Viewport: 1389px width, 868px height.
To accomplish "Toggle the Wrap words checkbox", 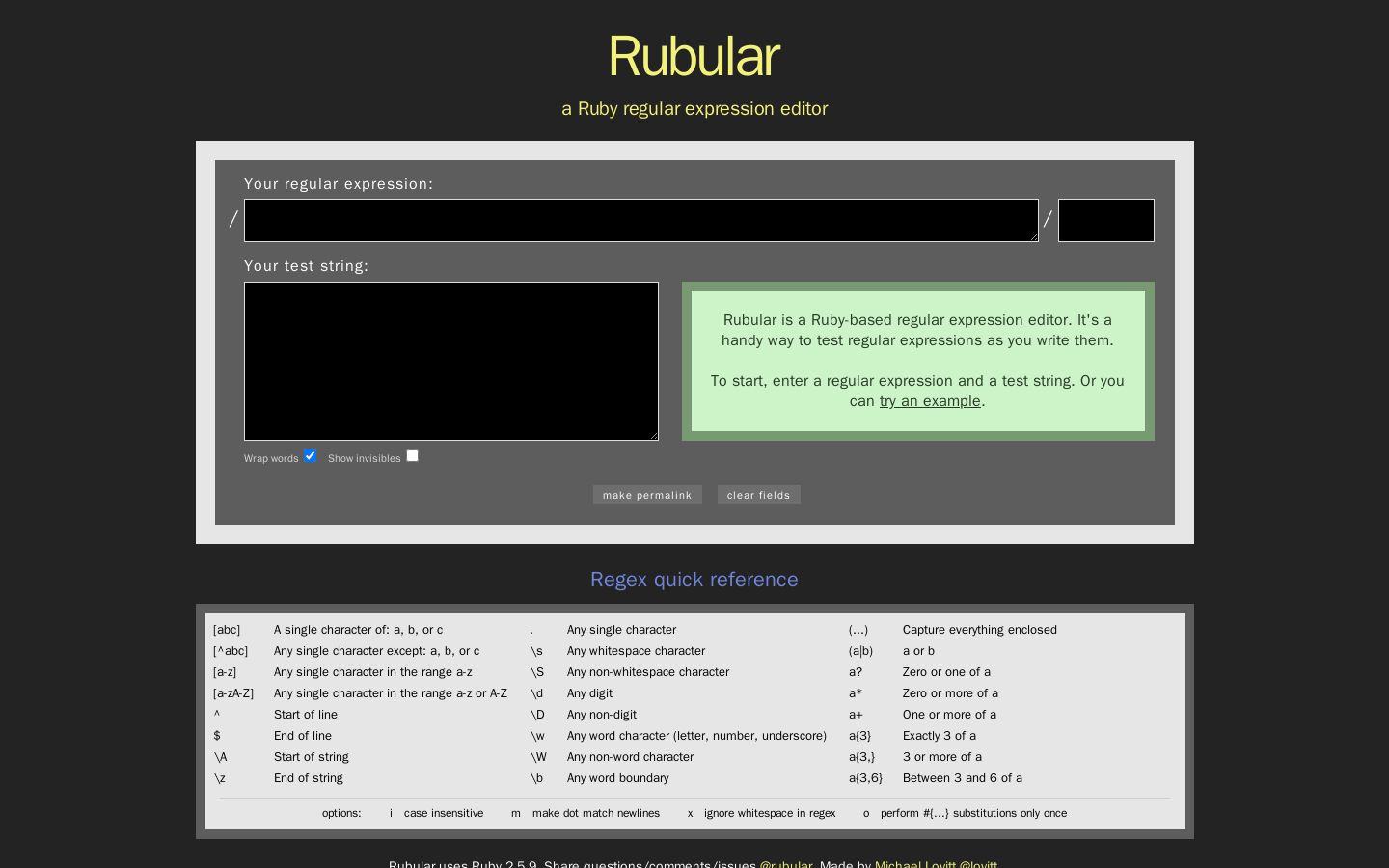I will coord(310,456).
